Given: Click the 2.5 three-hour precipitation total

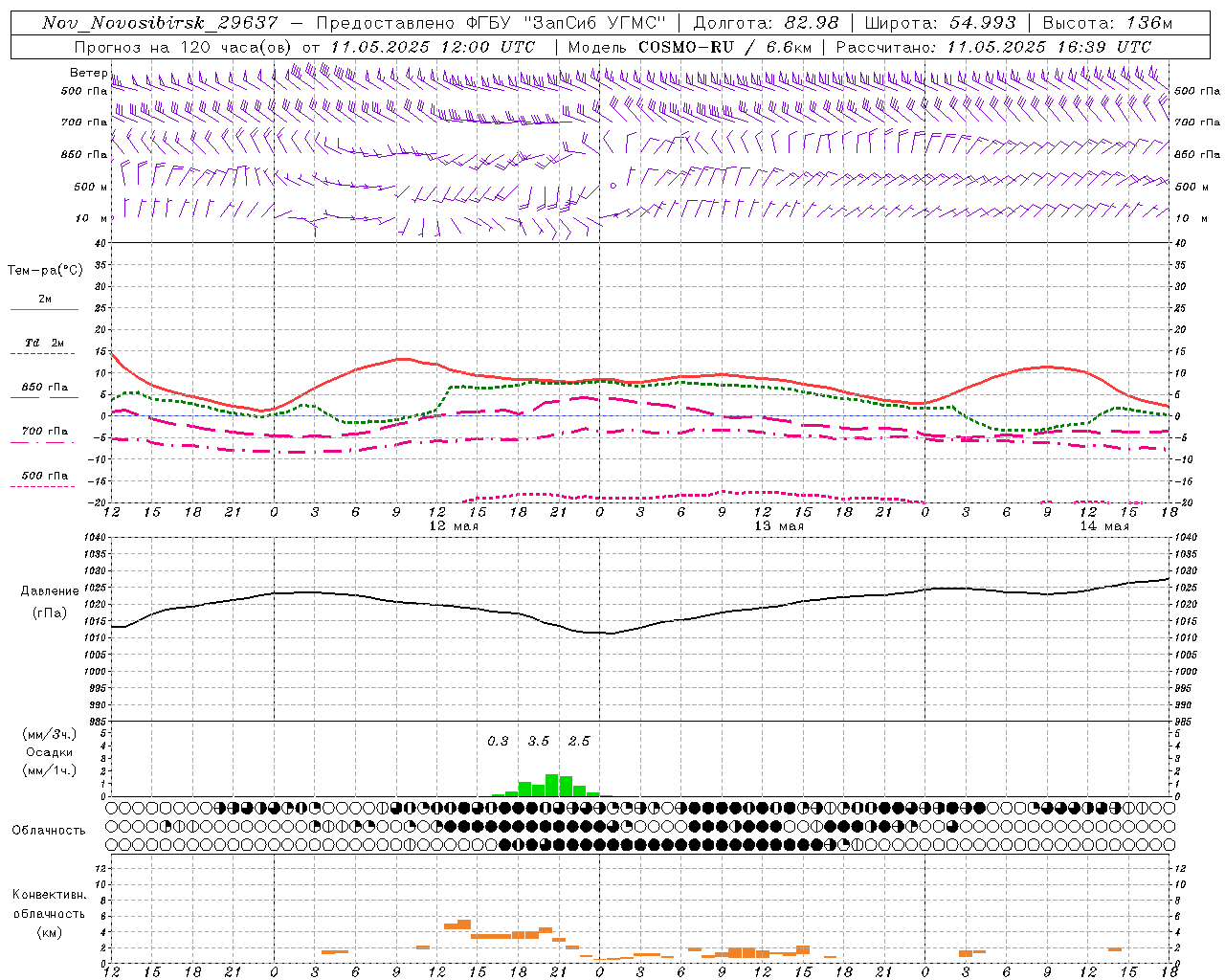Looking at the screenshot, I should pyautogui.click(x=579, y=741).
